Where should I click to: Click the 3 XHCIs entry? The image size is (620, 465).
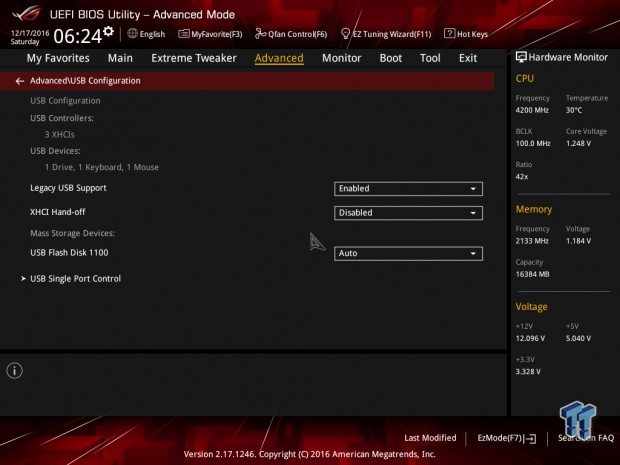click(x=60, y=134)
